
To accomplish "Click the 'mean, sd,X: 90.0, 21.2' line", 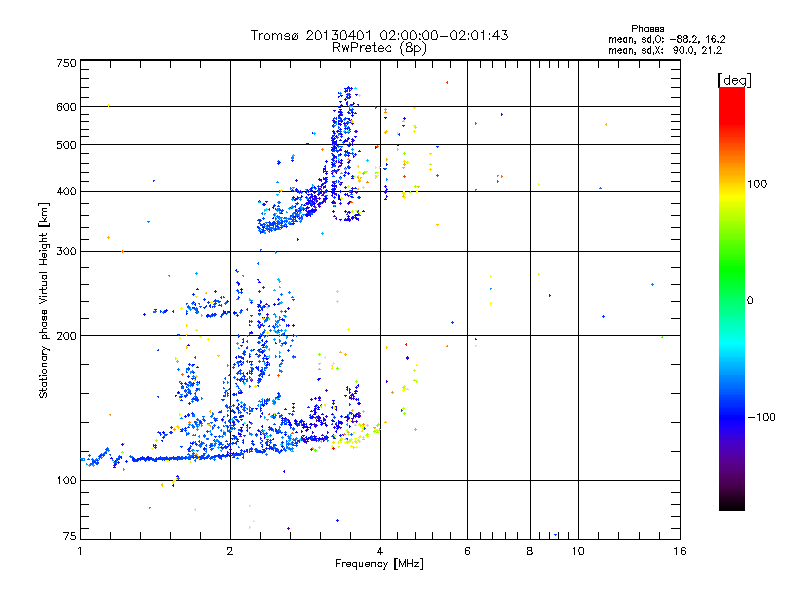I will [665, 50].
